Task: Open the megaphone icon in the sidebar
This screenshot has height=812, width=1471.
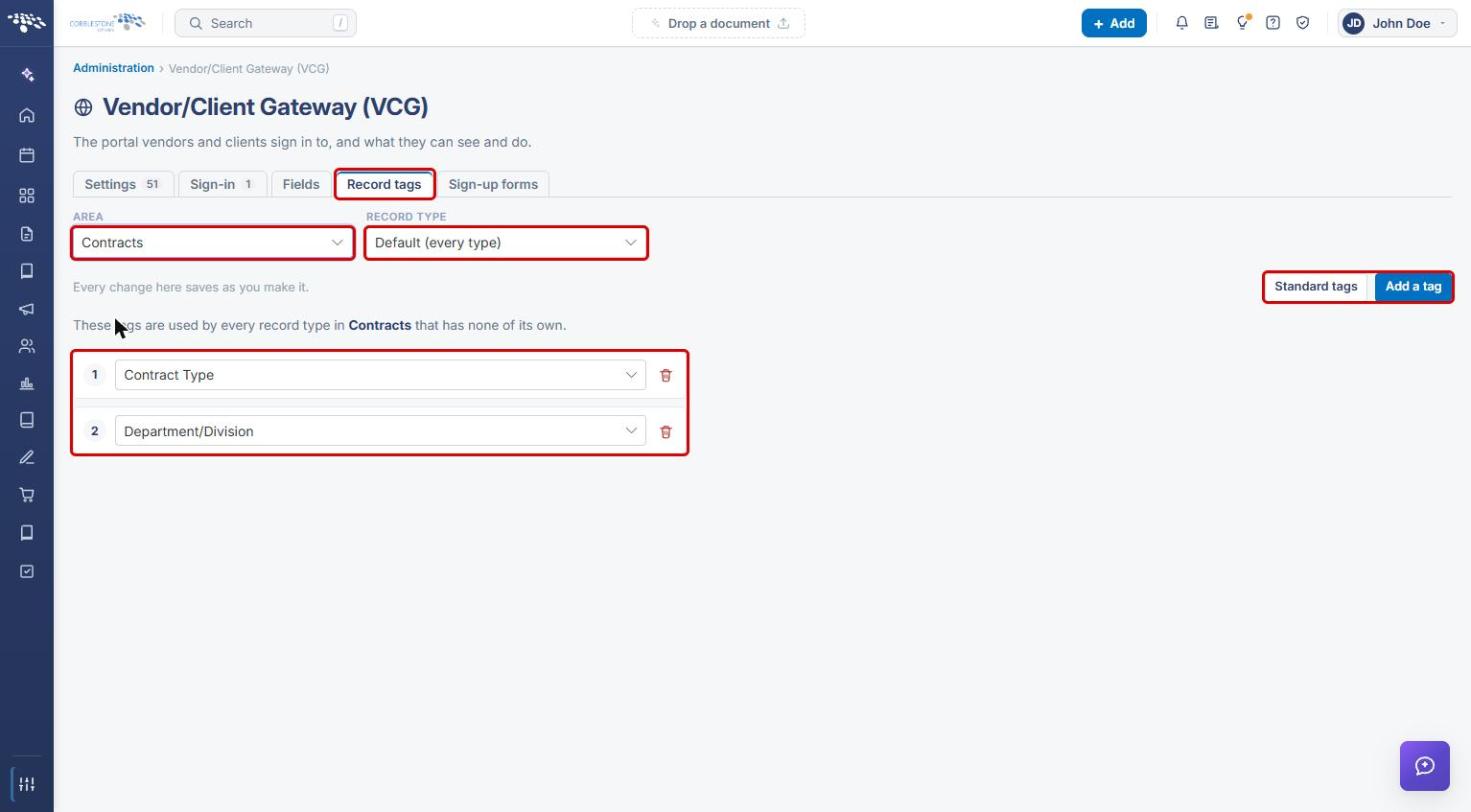Action: point(27,309)
